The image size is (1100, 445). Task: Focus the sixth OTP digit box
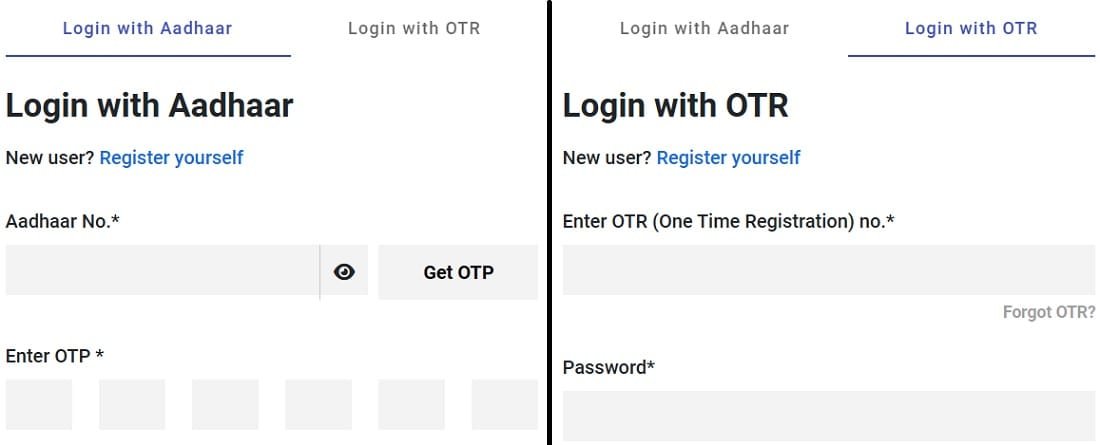[504, 405]
